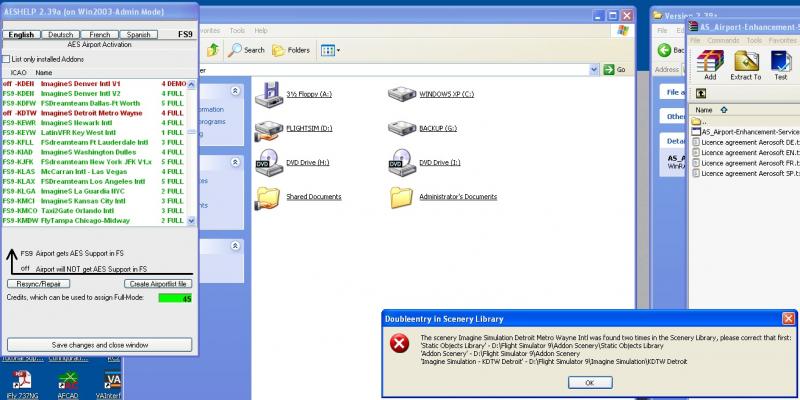Click the green credits box showing 45
800x400 pixels.
pos(174,298)
